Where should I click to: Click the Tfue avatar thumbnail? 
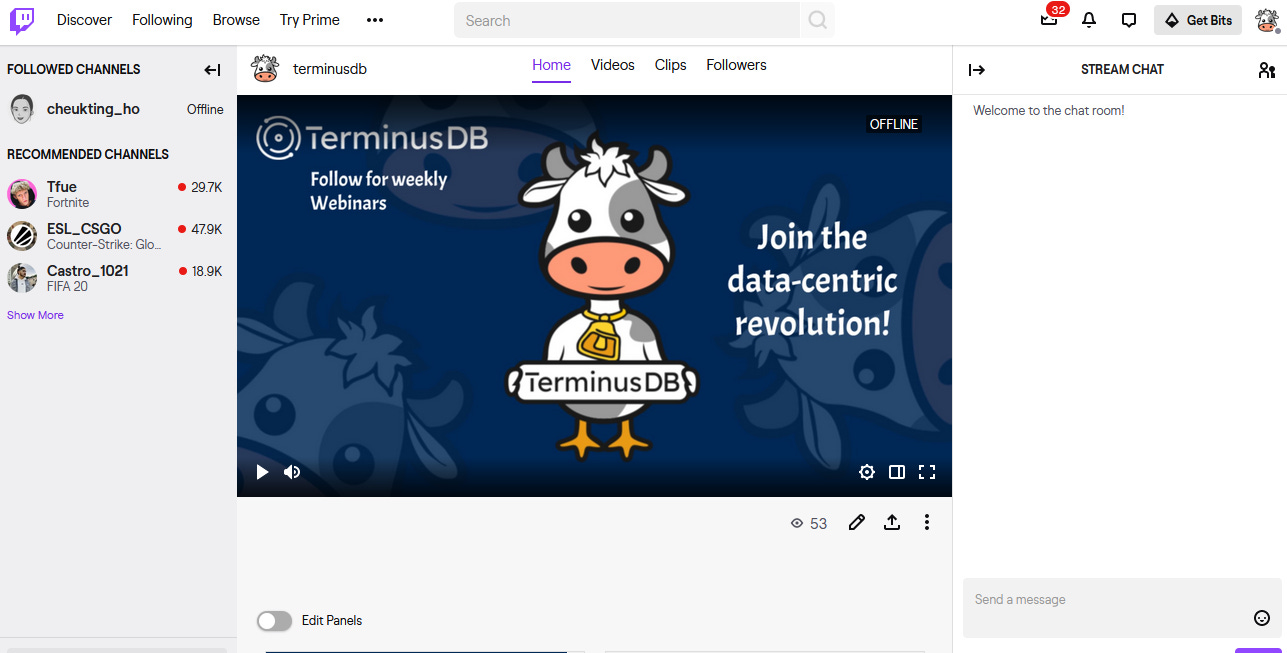(22, 194)
